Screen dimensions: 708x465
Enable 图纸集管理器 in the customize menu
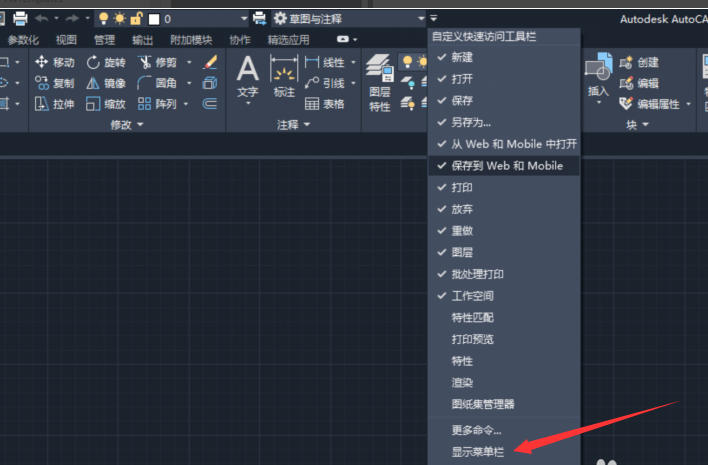pos(503,404)
